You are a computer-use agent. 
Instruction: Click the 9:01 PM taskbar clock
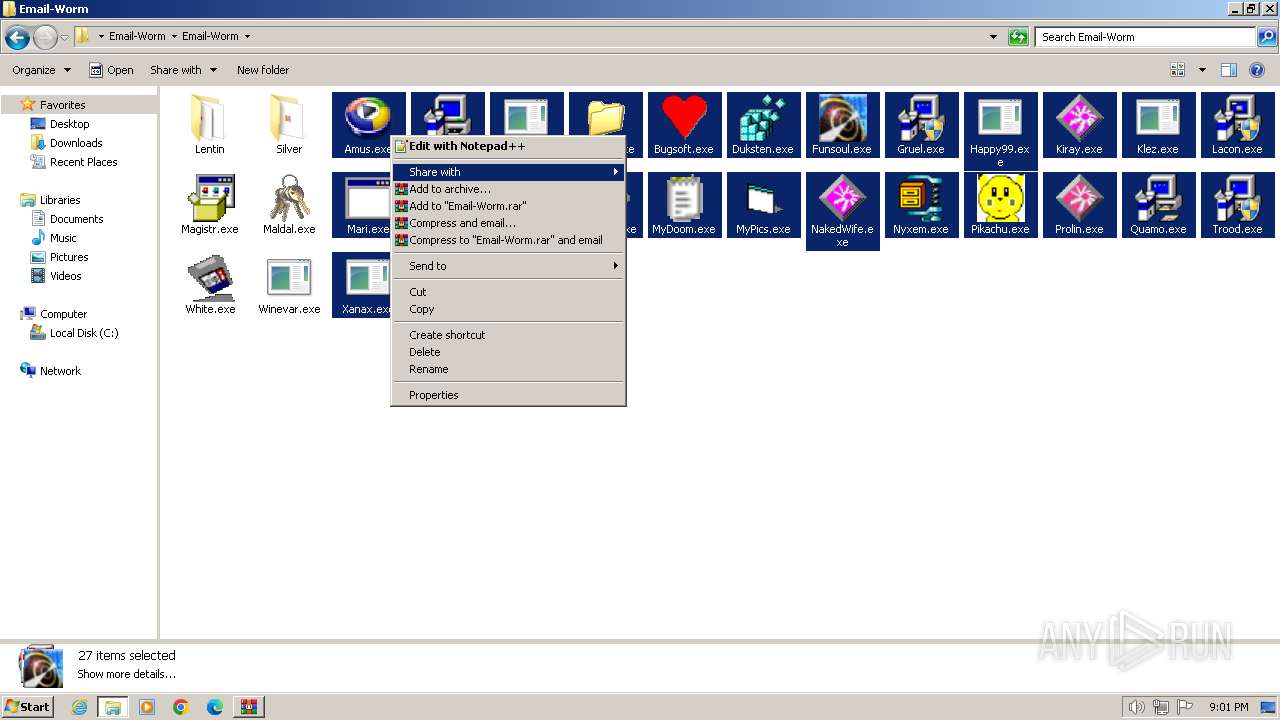click(1228, 707)
